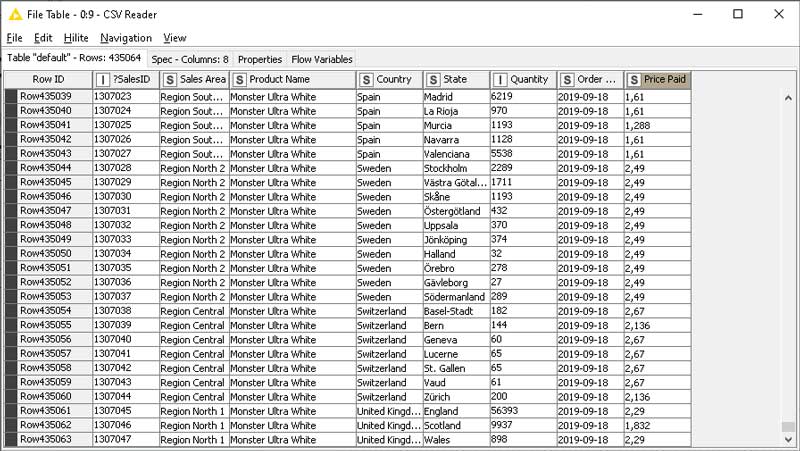This screenshot has width=800, height=451.
Task: Click the Price Paid column header
Action: click(658, 80)
